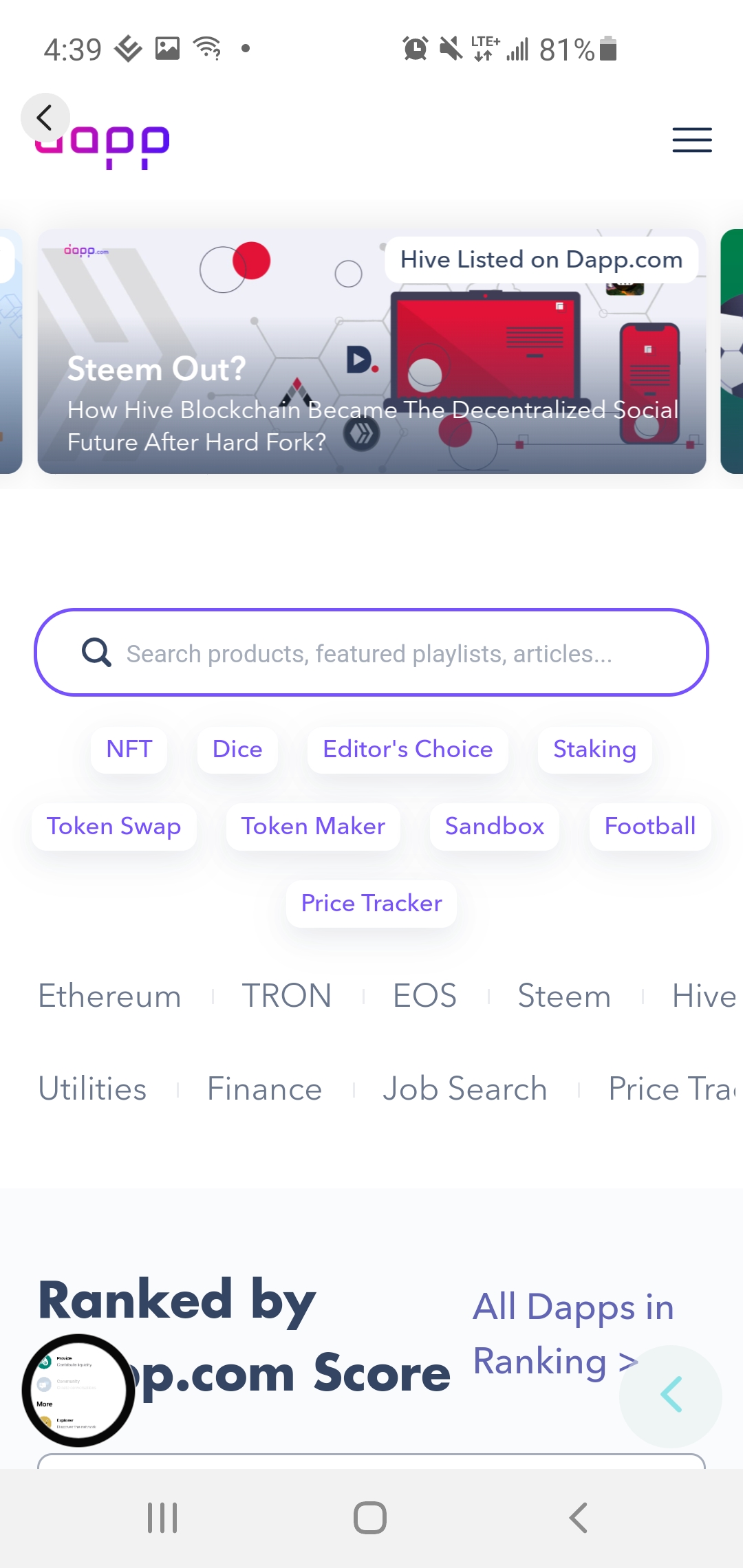Tap the teal left chevron floating button

pos(671,1395)
